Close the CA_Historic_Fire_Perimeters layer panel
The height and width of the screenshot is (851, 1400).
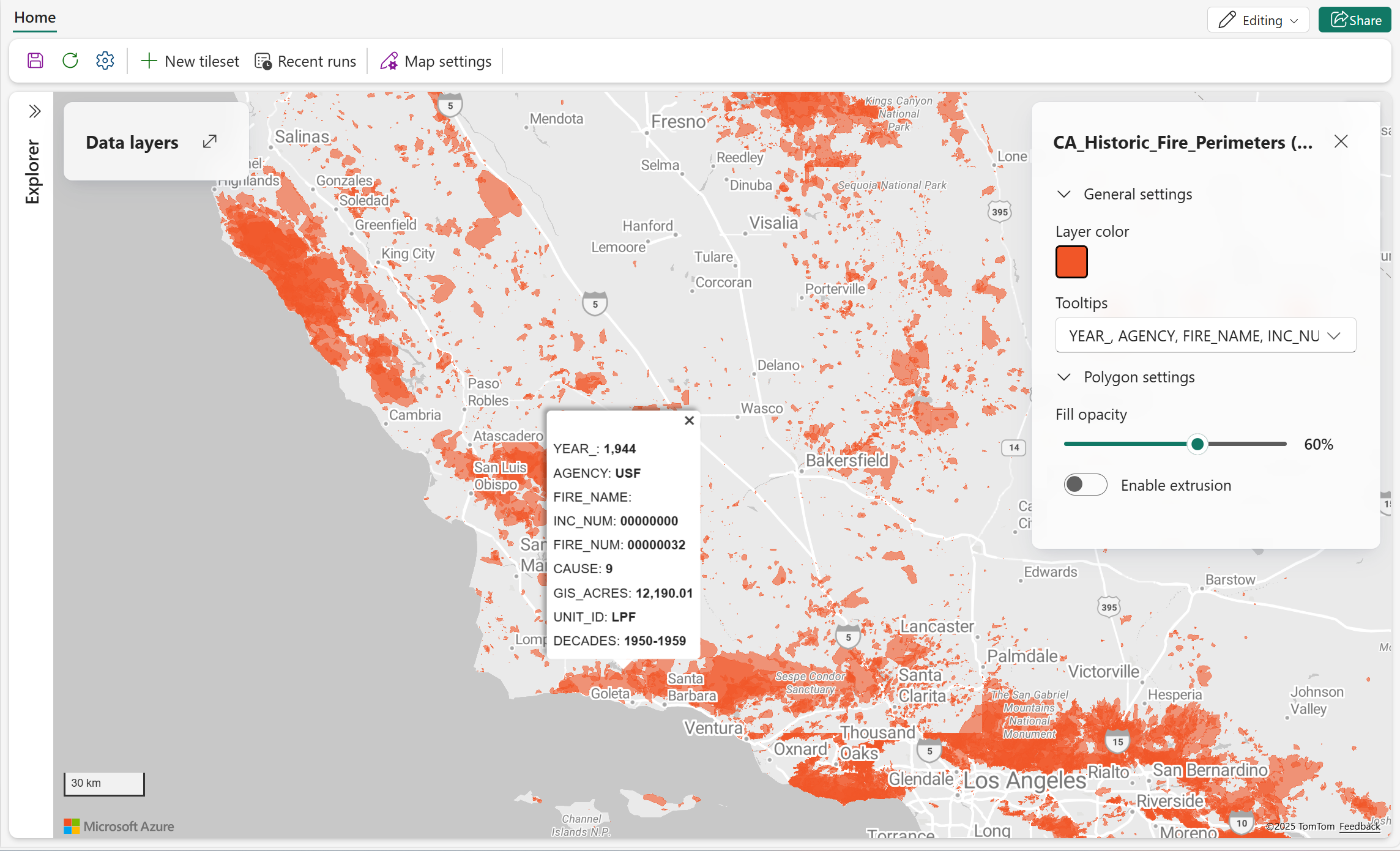point(1341,141)
